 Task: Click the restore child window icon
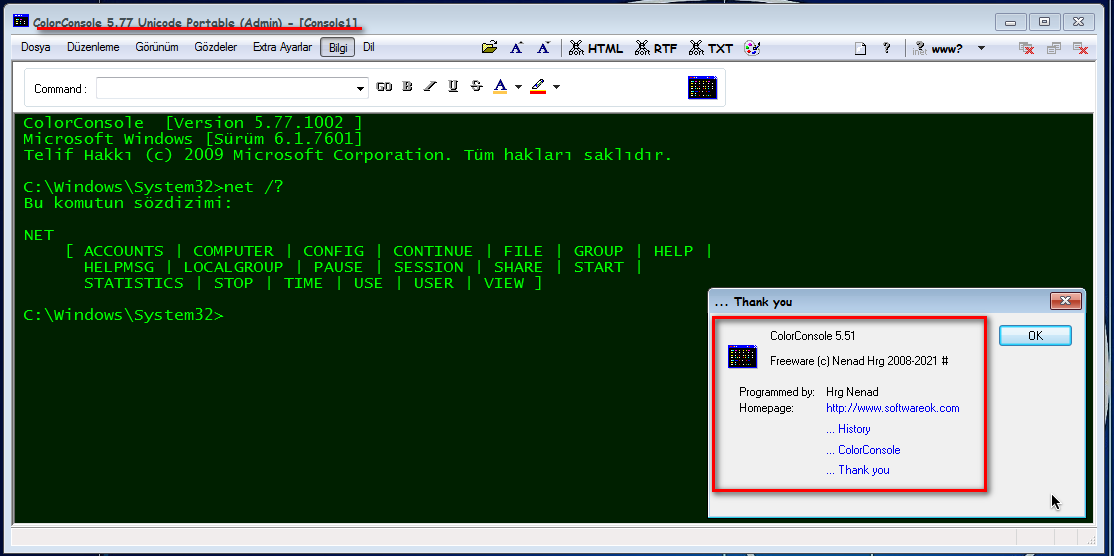[1054, 48]
